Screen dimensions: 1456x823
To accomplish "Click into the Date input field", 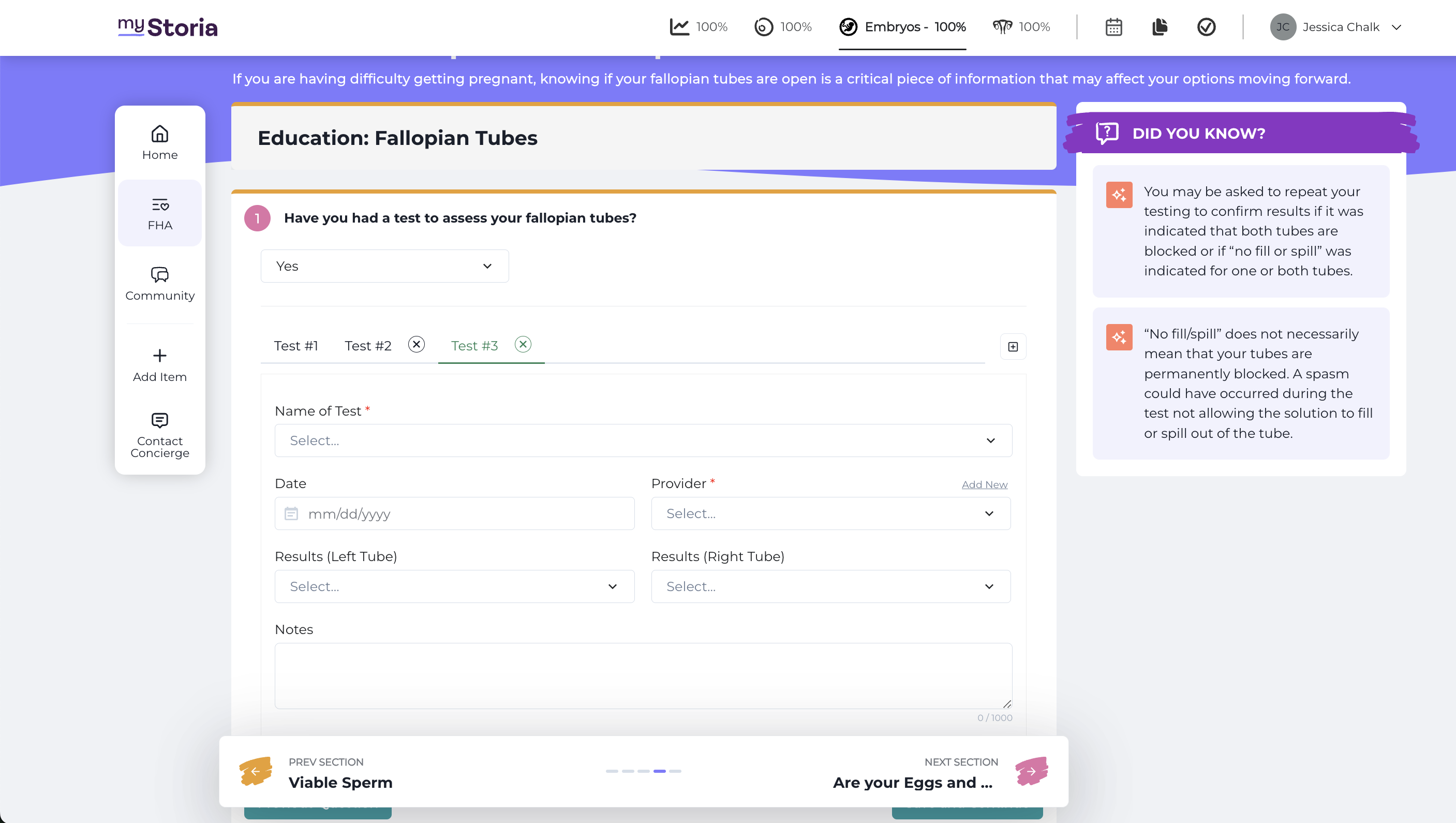I will point(454,513).
